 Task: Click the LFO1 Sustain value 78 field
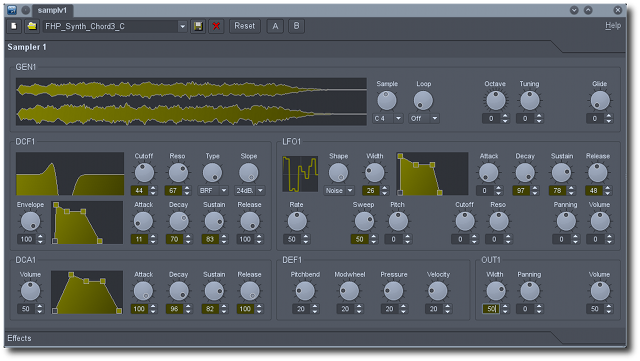click(558, 190)
